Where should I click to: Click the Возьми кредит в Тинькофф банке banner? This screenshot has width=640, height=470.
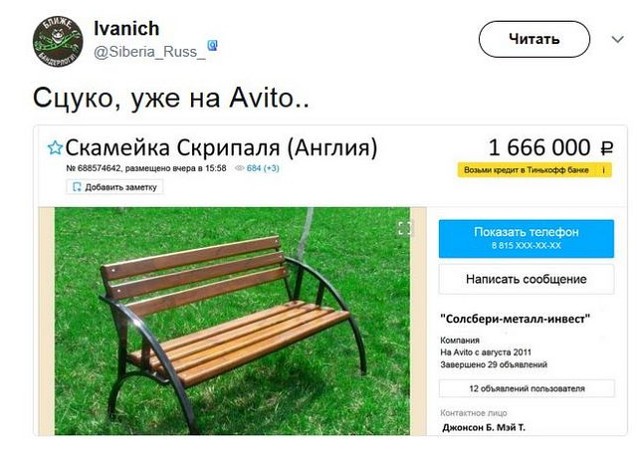pyautogui.click(x=534, y=170)
